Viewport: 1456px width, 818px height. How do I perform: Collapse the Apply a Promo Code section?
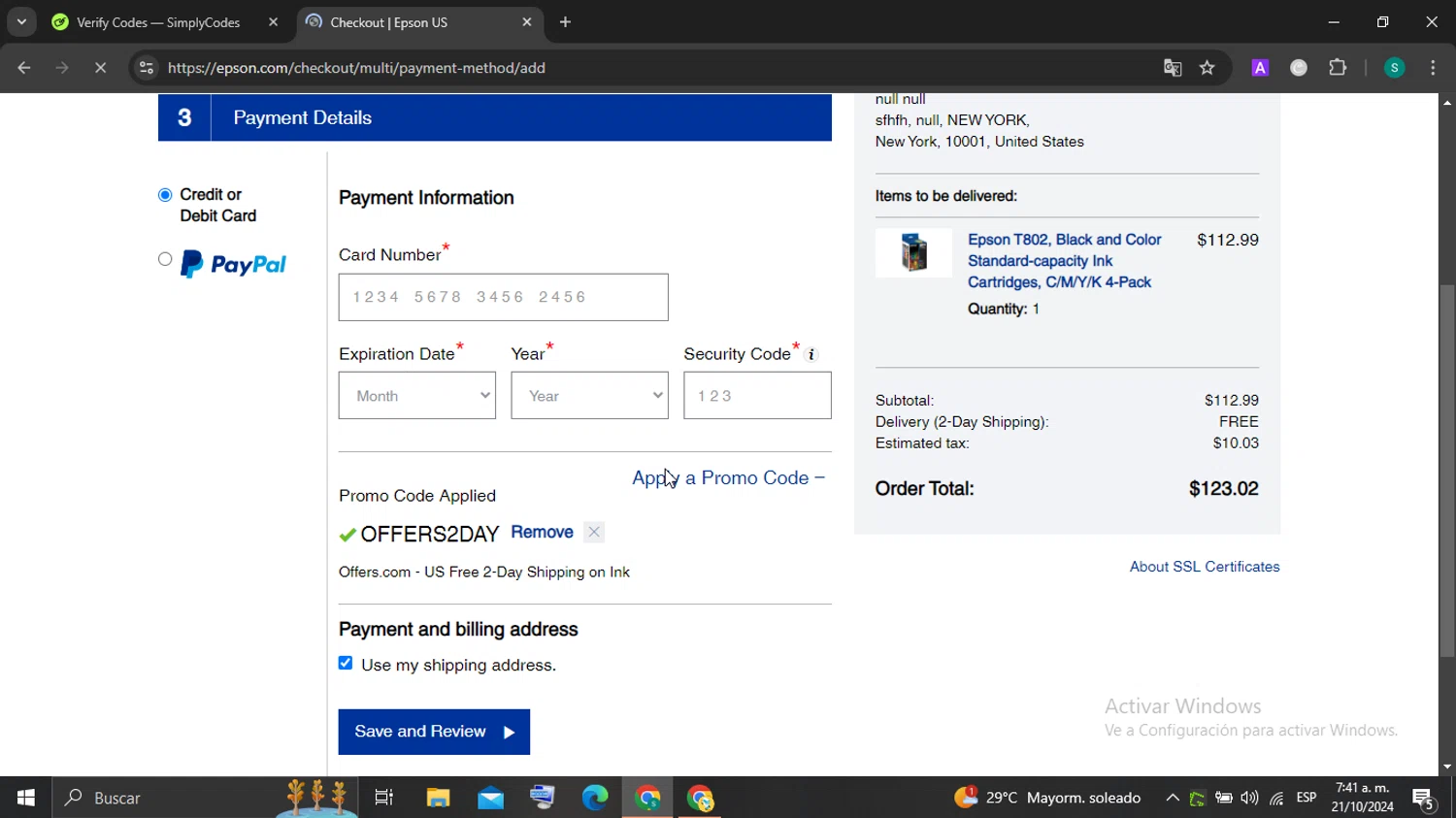pos(728,477)
